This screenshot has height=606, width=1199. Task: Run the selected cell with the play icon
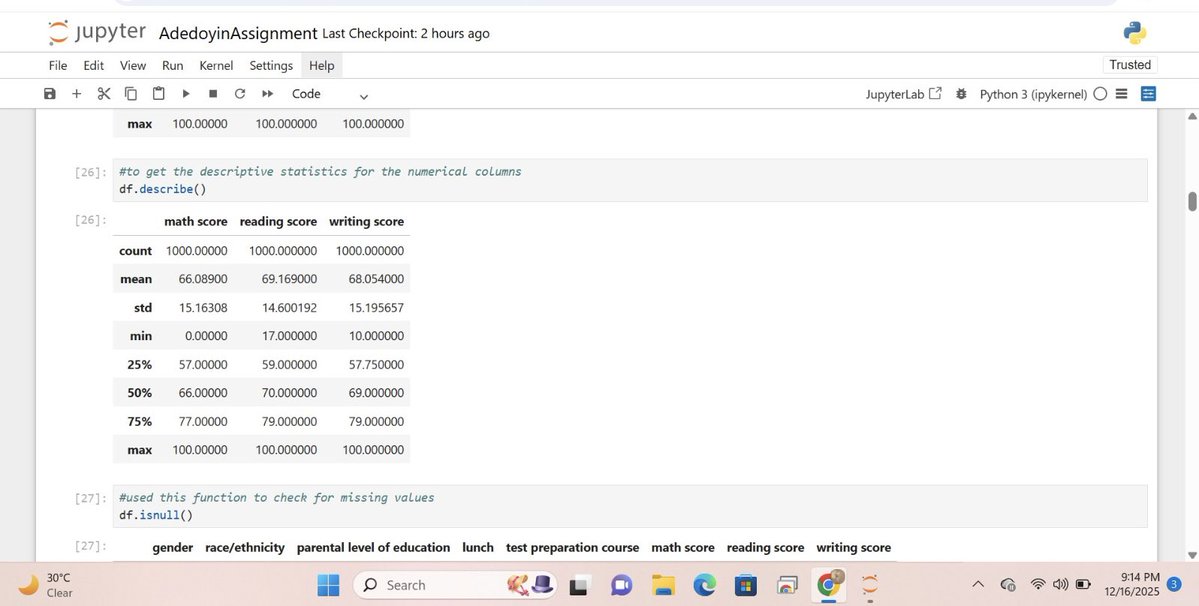186,93
